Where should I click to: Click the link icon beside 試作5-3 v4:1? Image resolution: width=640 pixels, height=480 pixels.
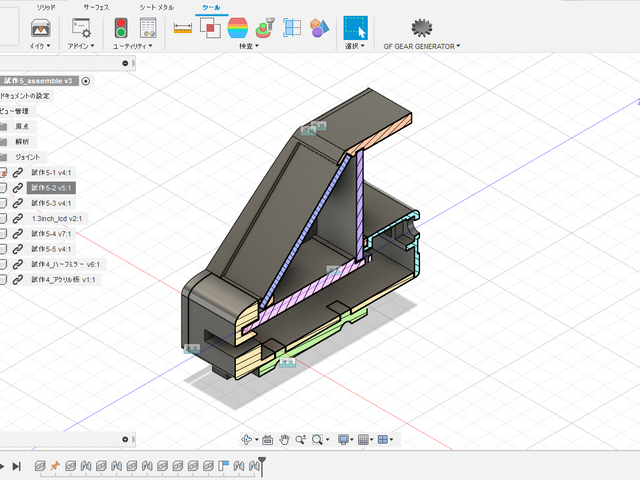pyautogui.click(x=18, y=203)
